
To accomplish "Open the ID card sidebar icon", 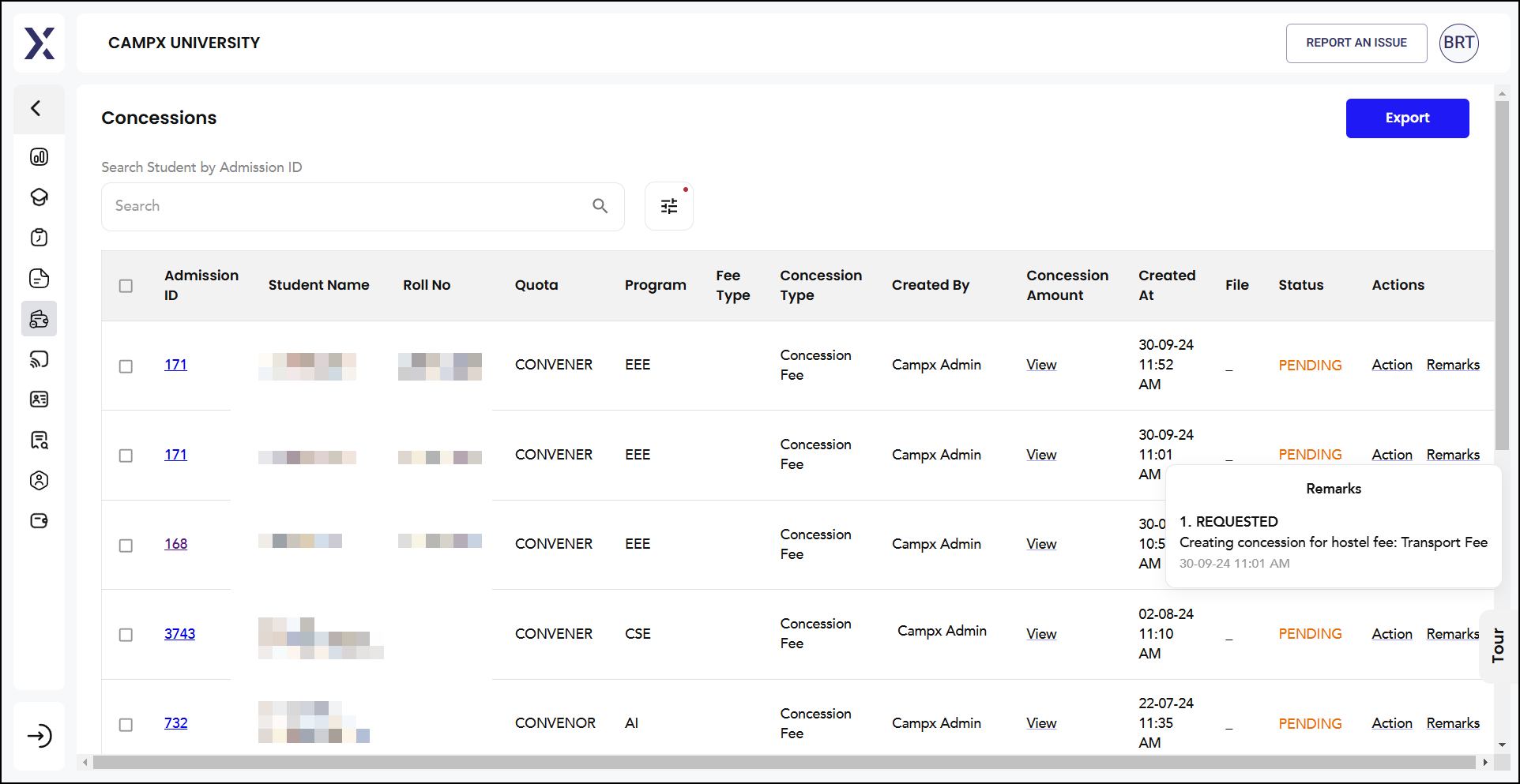I will point(40,400).
